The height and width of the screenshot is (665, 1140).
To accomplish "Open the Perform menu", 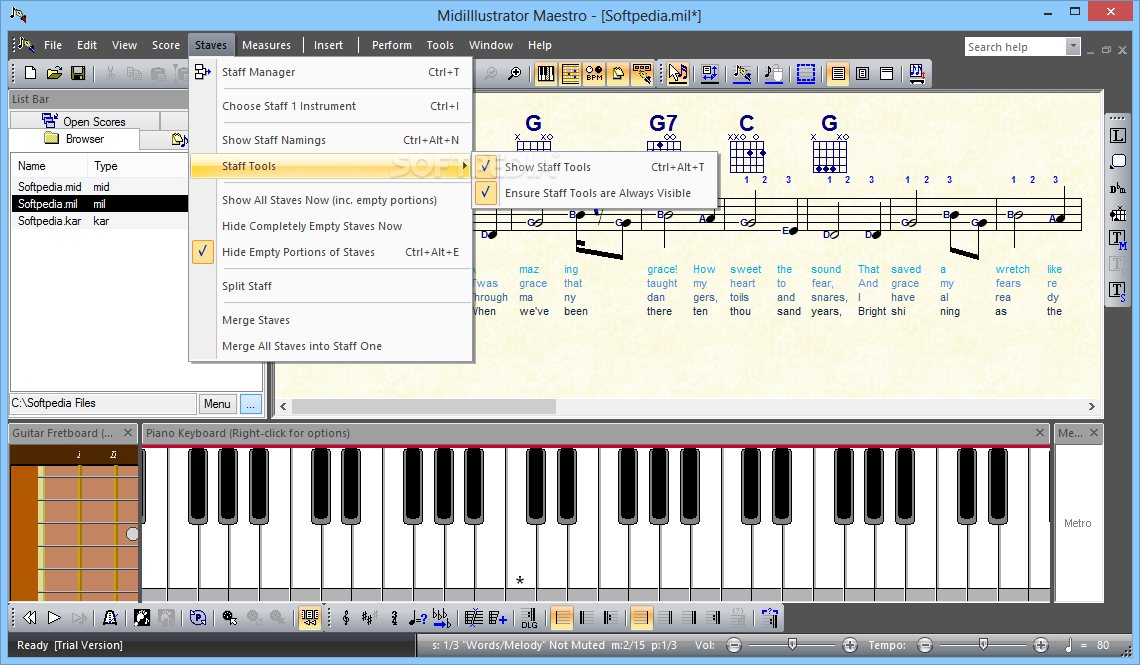I will tap(392, 45).
